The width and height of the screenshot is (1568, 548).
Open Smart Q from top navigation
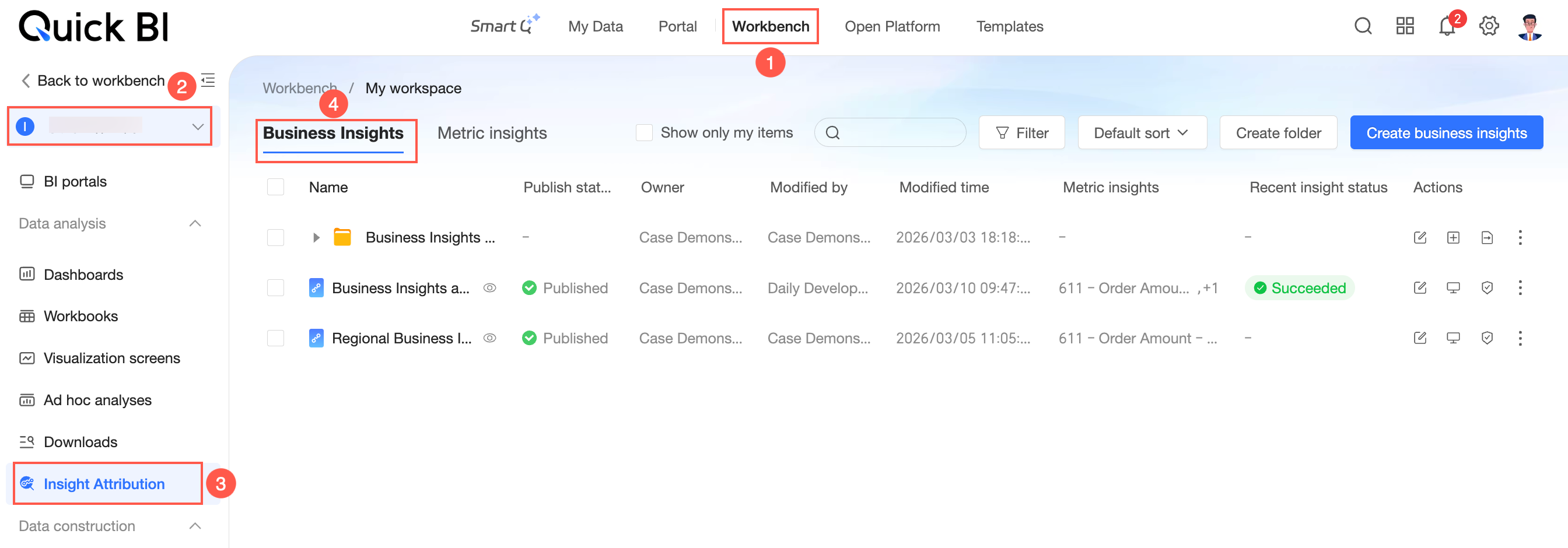(x=504, y=26)
